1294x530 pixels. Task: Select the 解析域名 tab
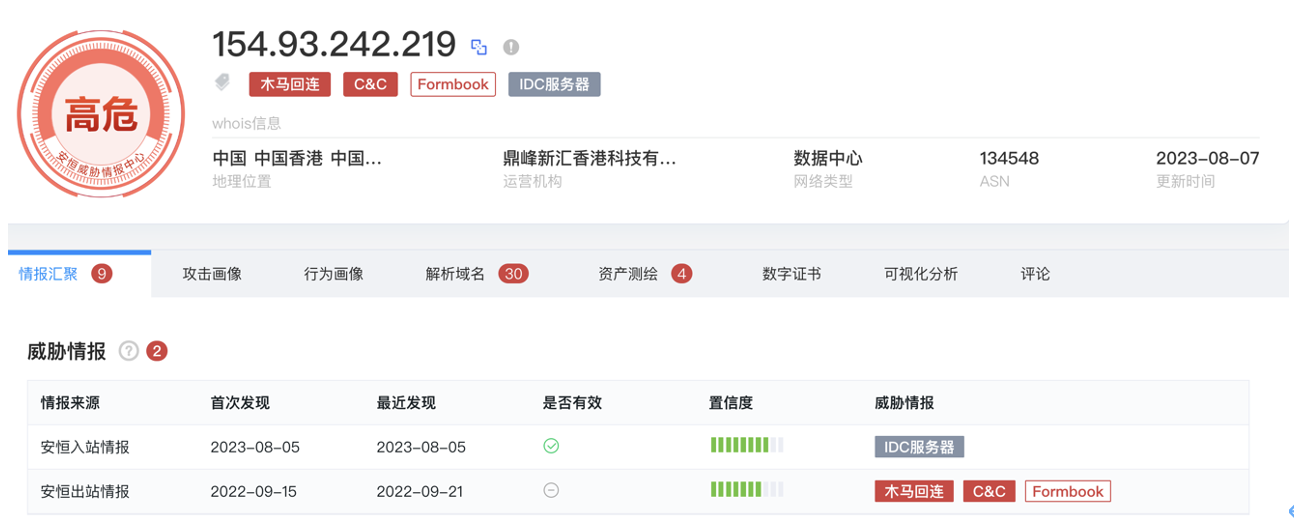coord(456,274)
